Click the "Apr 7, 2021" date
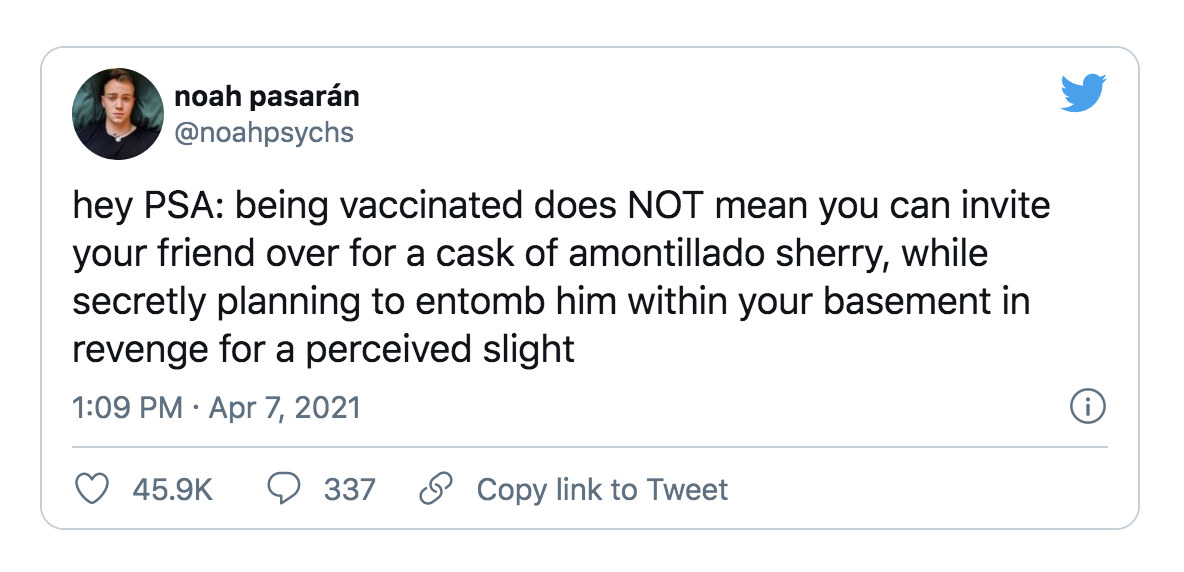1184x572 pixels. (x=284, y=408)
